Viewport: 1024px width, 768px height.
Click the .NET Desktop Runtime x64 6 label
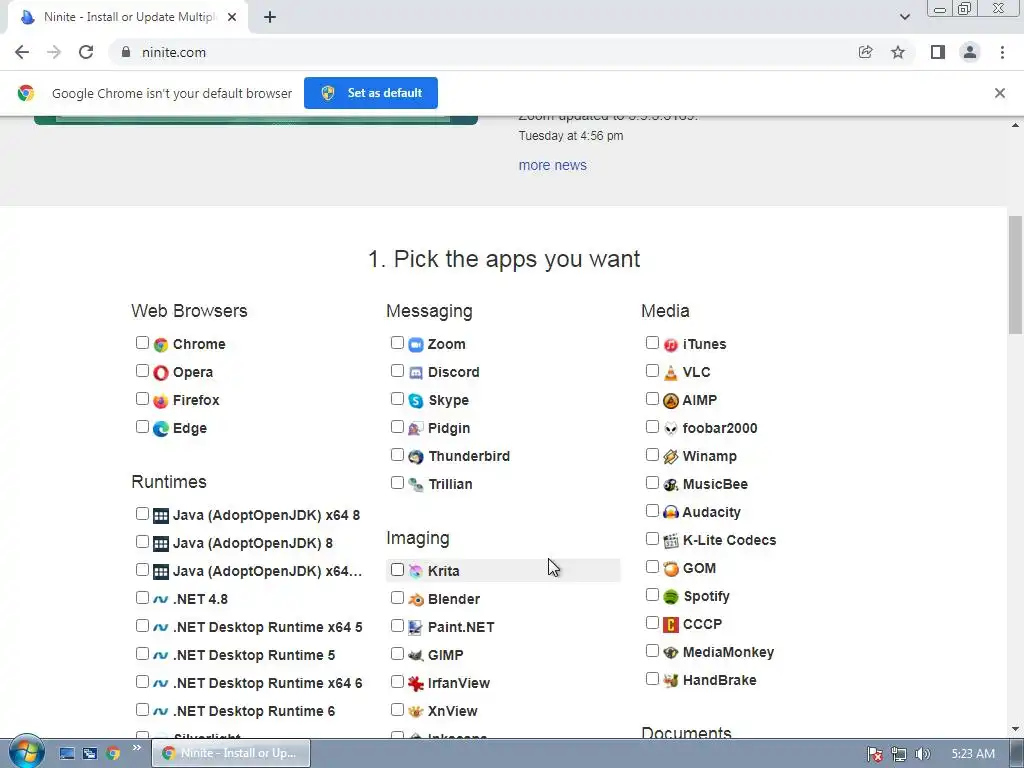click(268, 683)
